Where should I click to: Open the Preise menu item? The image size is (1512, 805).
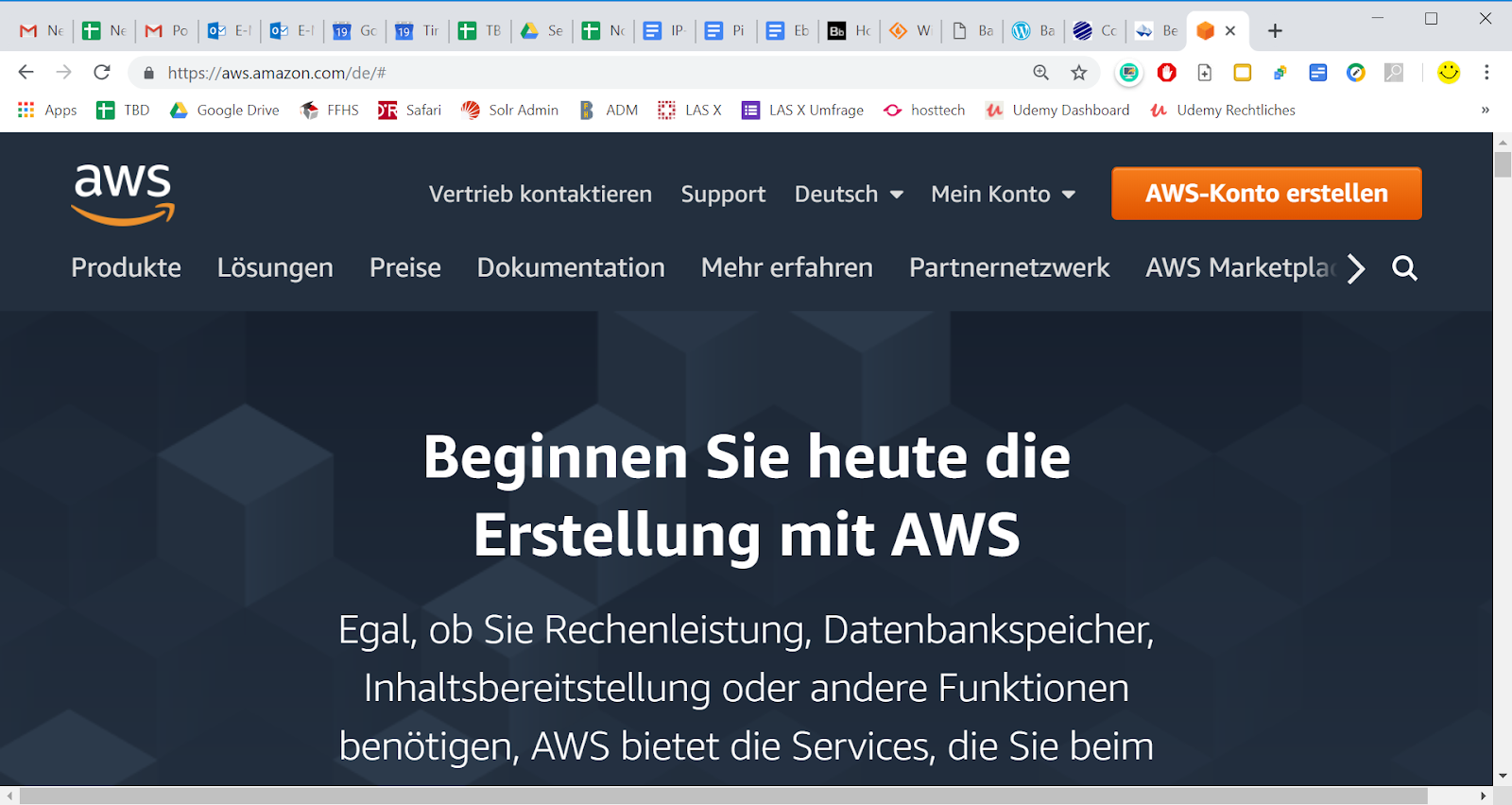tap(405, 267)
